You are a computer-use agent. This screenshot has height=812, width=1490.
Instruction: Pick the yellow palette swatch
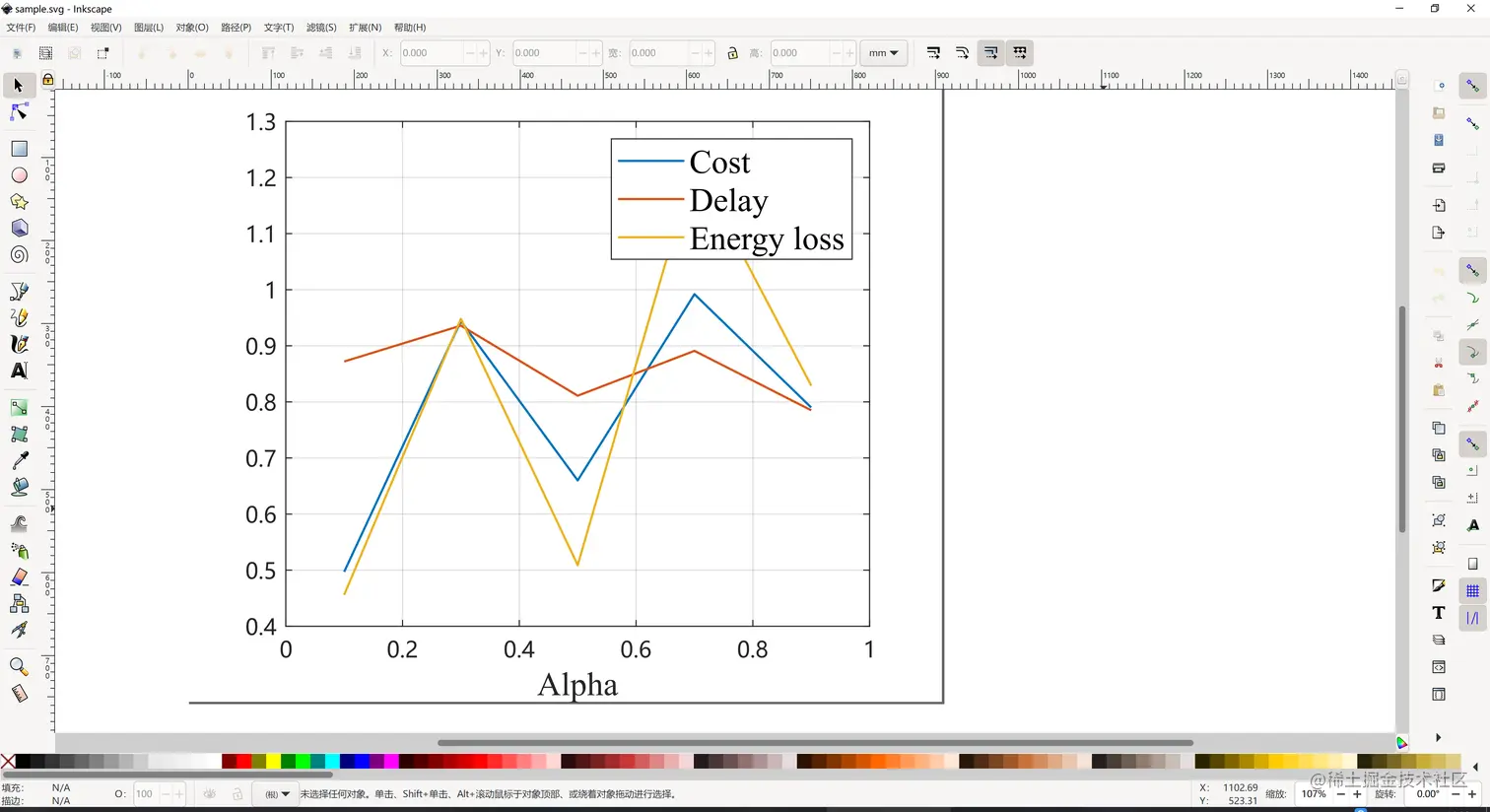273,762
